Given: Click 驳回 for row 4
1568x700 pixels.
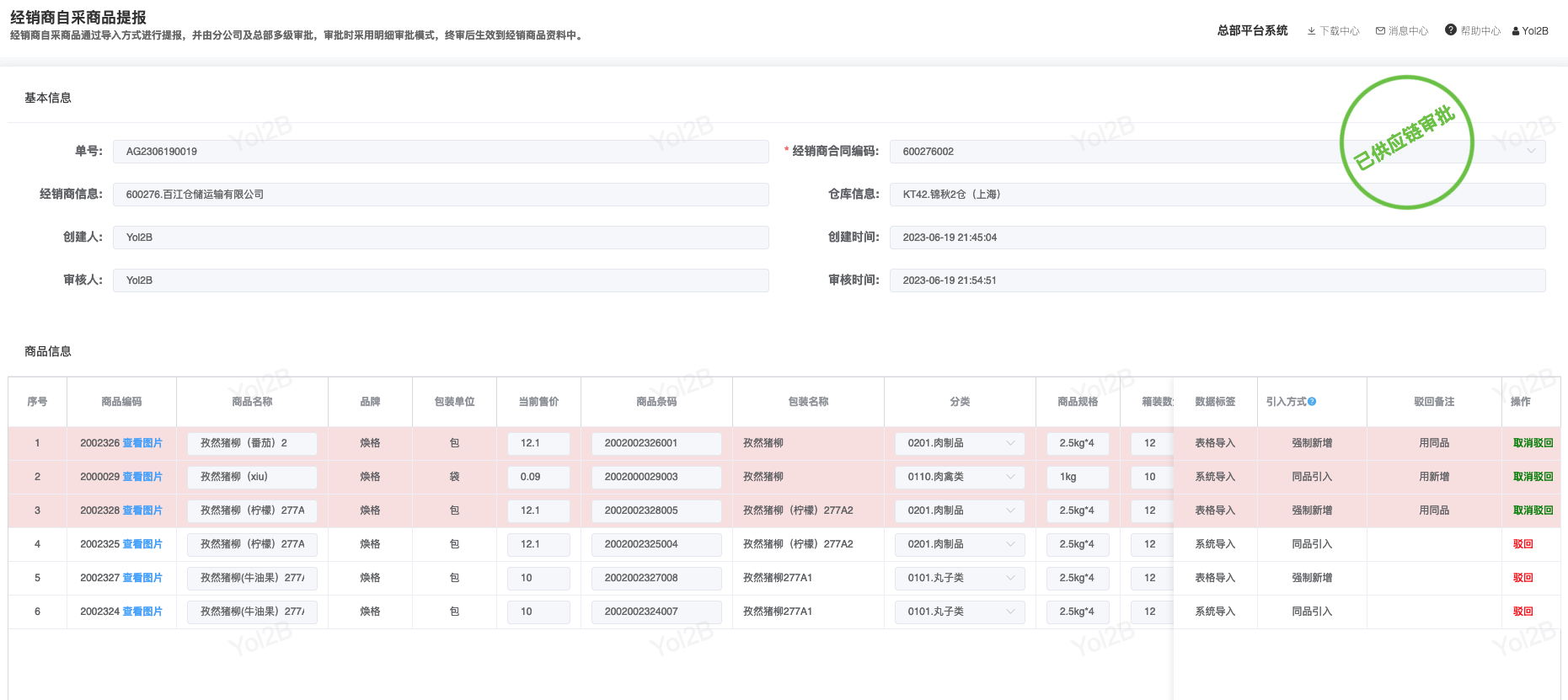Looking at the screenshot, I should (x=1523, y=544).
